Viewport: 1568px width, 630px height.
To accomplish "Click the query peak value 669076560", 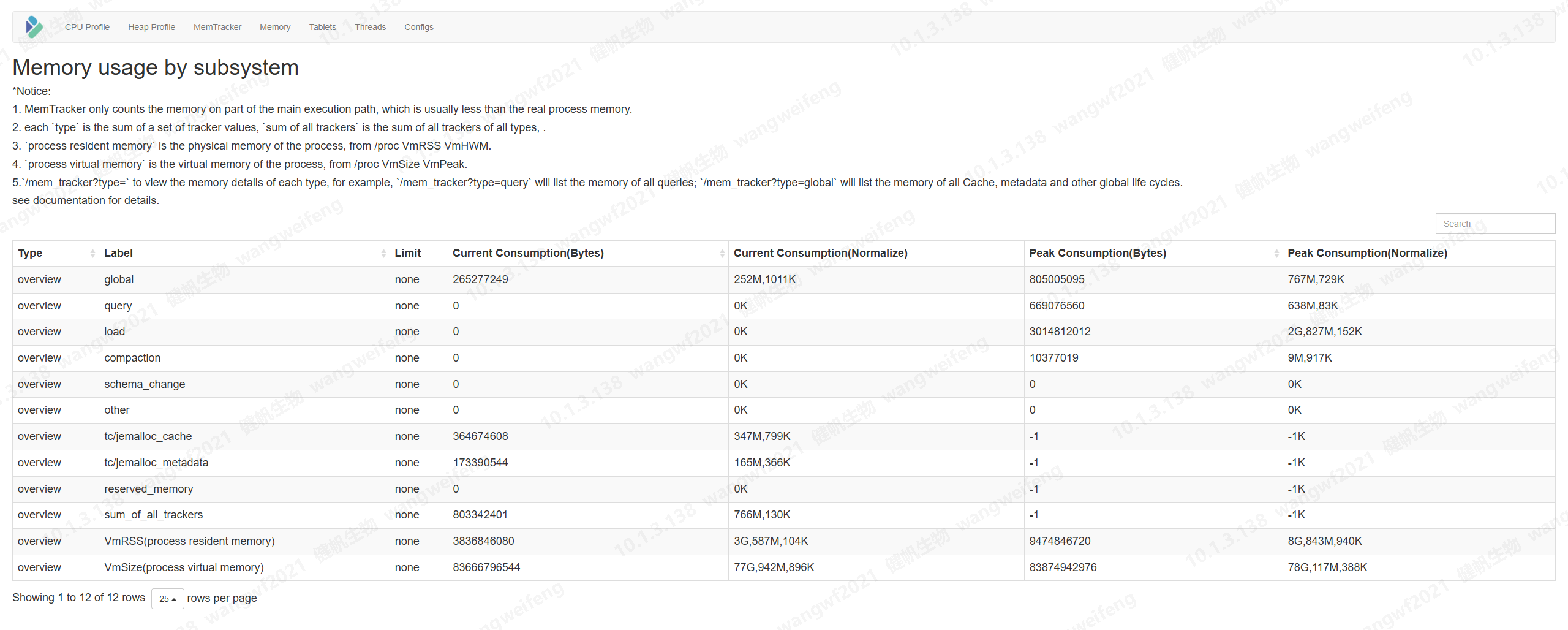I will click(x=1057, y=306).
